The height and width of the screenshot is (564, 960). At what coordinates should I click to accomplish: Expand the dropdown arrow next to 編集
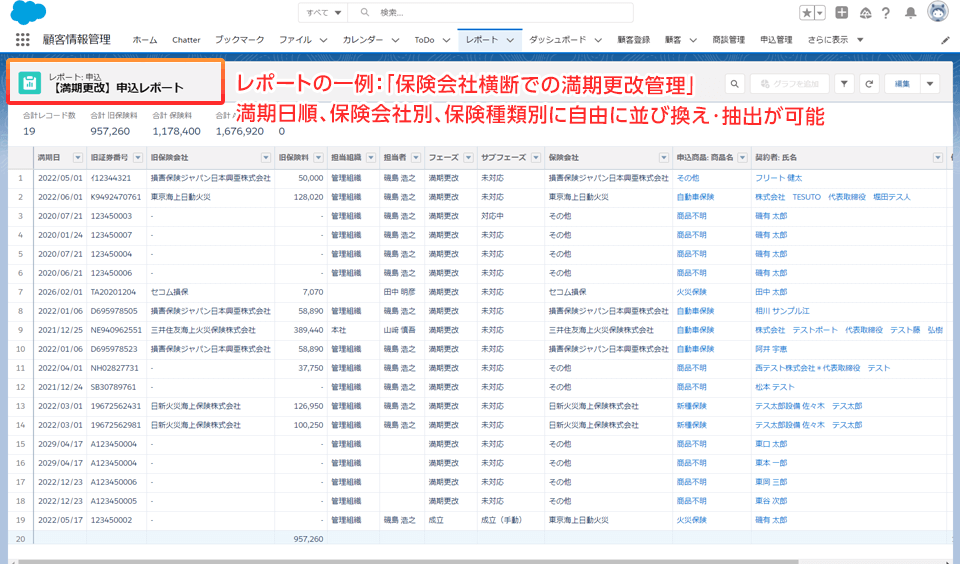tap(930, 85)
